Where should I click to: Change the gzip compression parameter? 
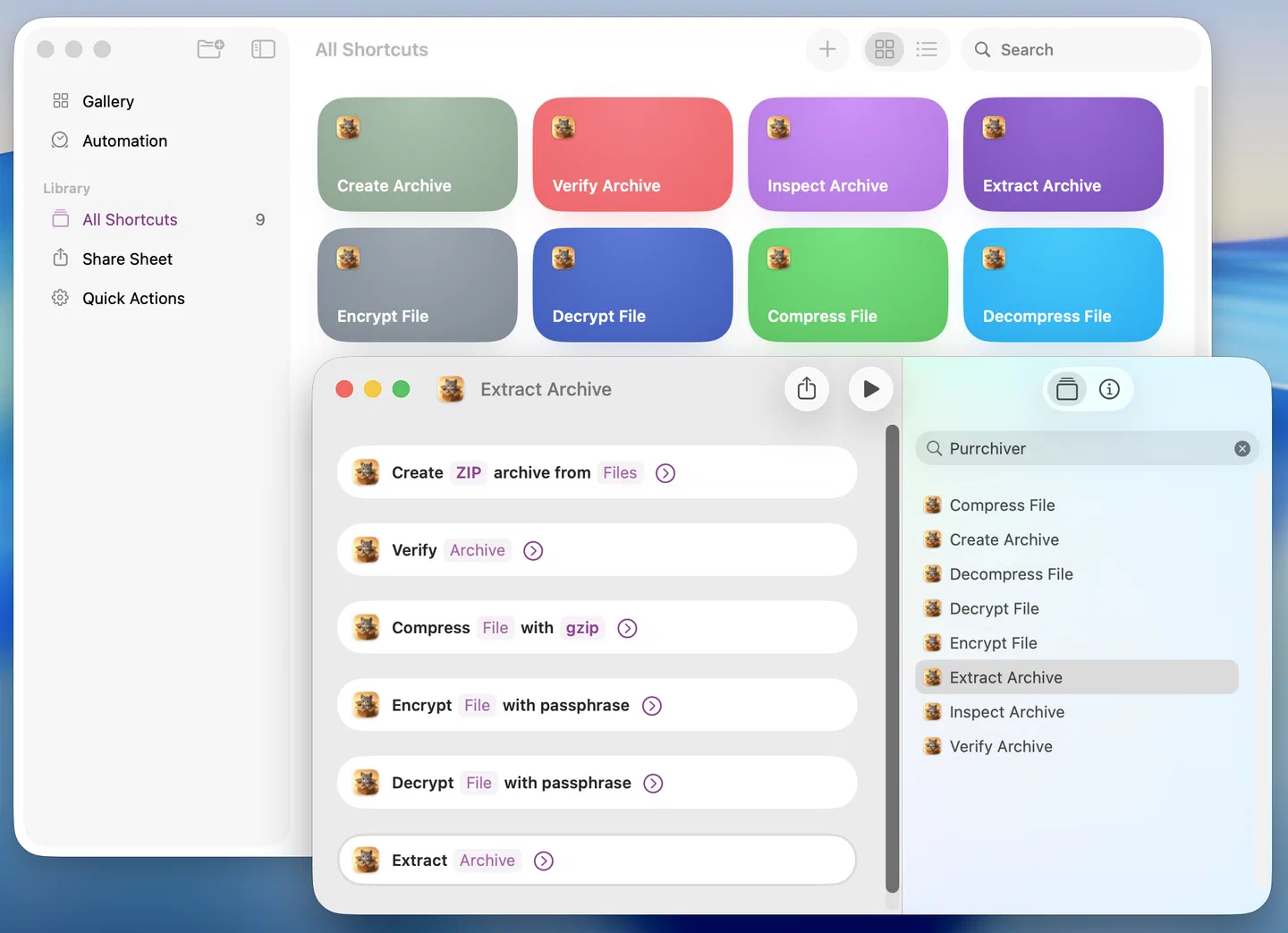pos(582,628)
